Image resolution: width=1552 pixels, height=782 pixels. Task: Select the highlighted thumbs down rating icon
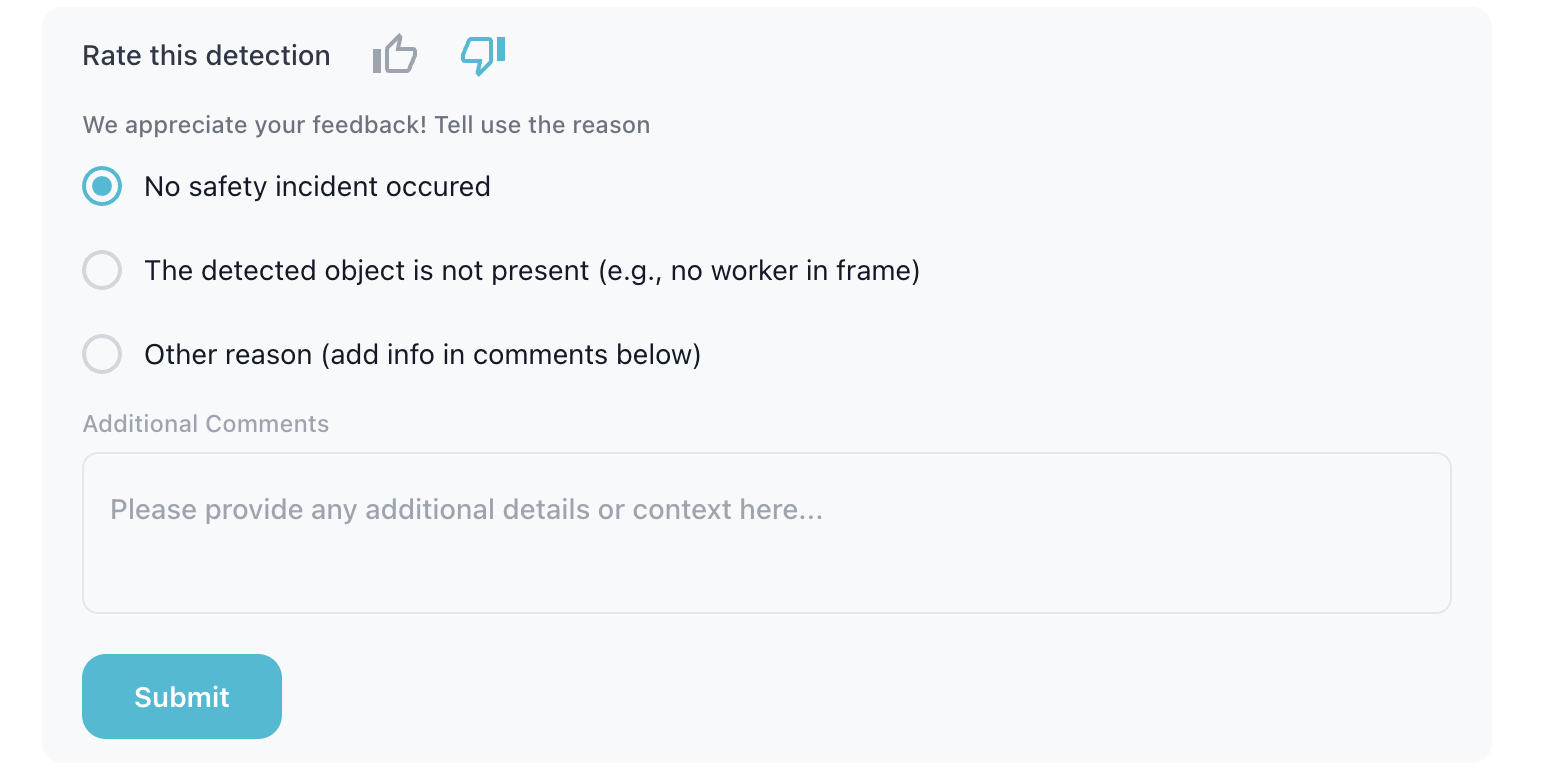tap(482, 57)
